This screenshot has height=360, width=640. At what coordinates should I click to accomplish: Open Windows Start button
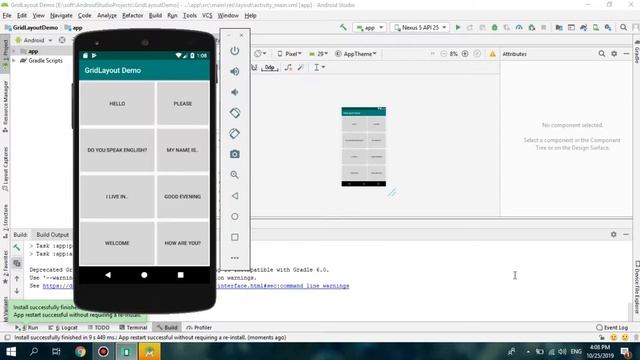pos(11,351)
